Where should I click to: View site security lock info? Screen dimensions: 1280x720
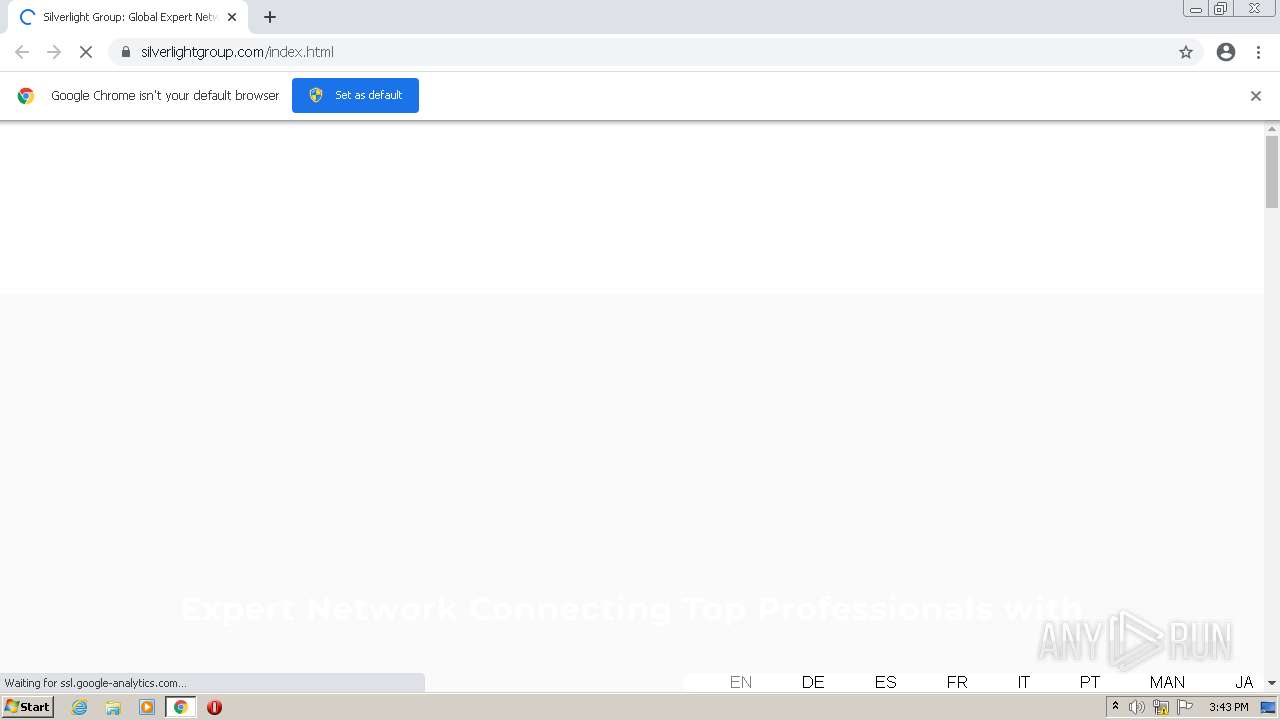click(126, 52)
